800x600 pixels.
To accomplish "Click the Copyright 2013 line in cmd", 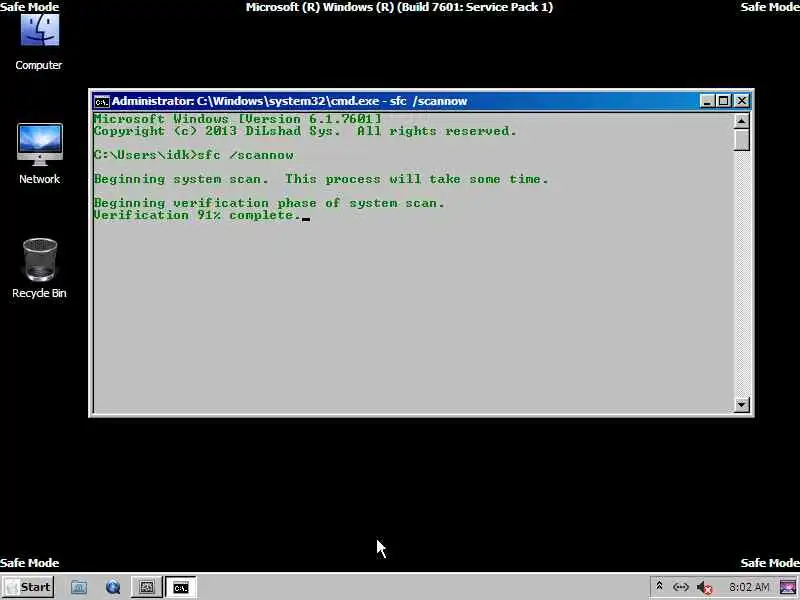I will coord(305,131).
